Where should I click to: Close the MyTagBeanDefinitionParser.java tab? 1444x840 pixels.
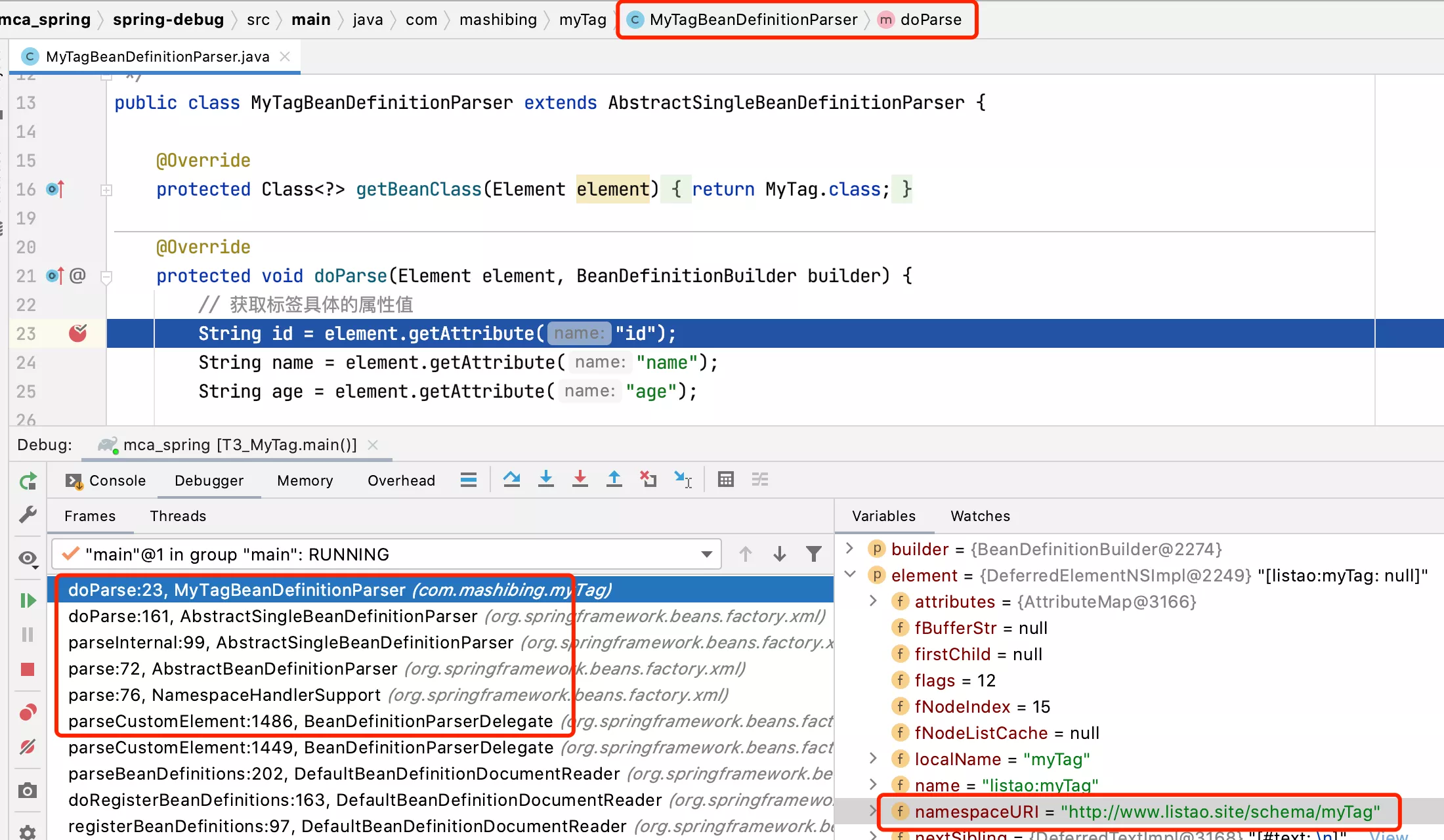click(x=285, y=56)
